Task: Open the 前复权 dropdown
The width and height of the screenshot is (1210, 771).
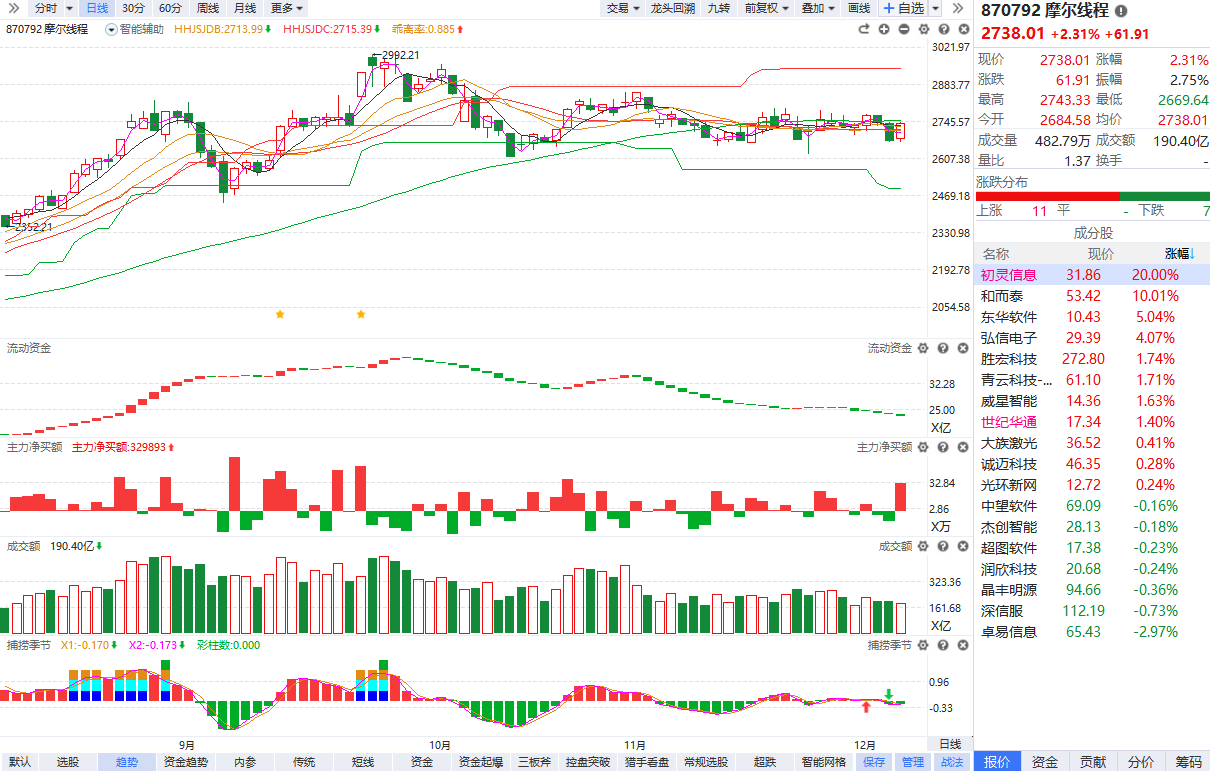Action: (x=766, y=8)
